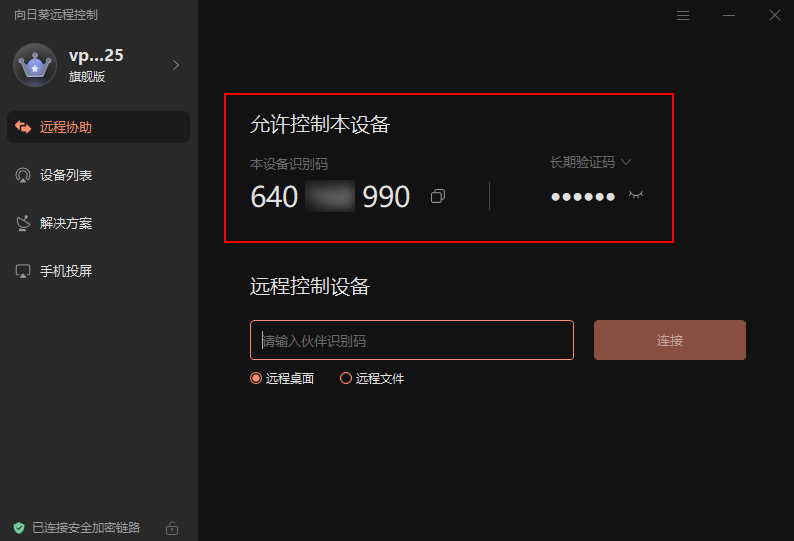Open 手机投屏 in sidebar
The width and height of the screenshot is (794, 541).
pos(98,271)
